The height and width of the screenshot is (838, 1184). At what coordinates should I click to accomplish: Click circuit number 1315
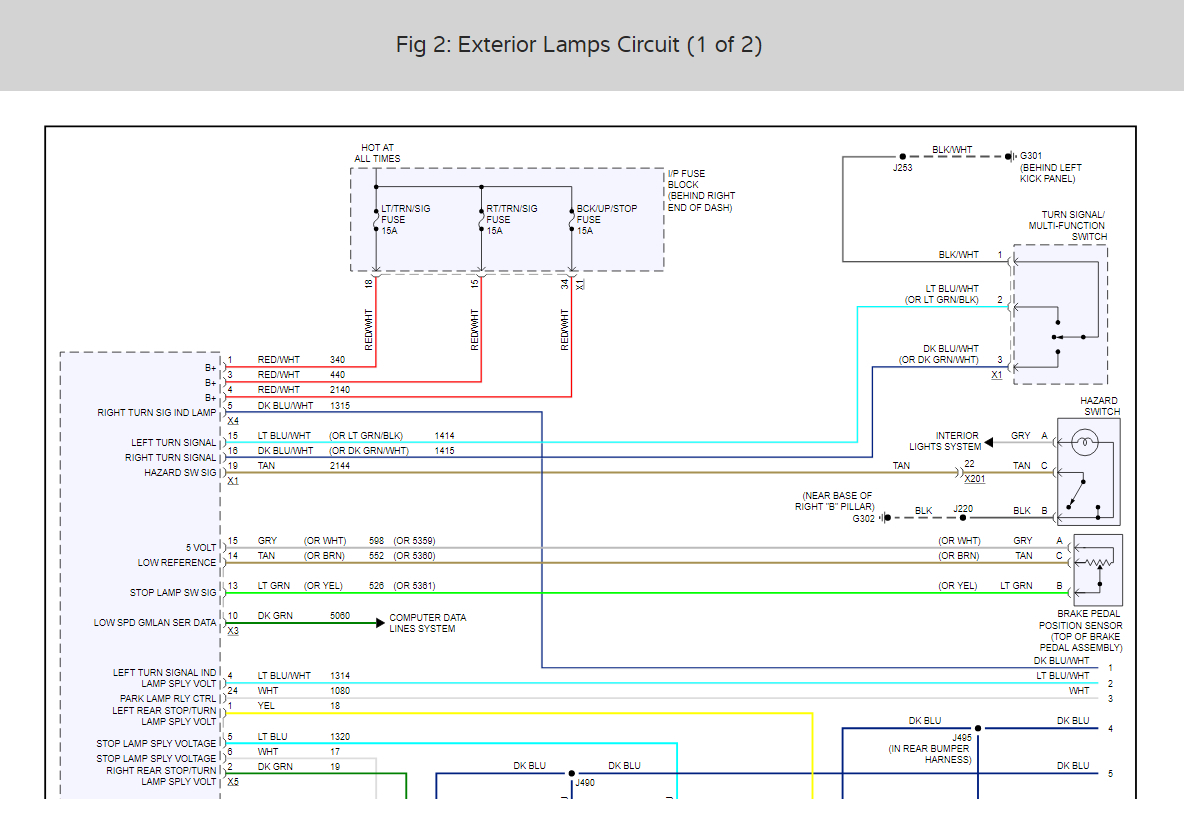(340, 405)
